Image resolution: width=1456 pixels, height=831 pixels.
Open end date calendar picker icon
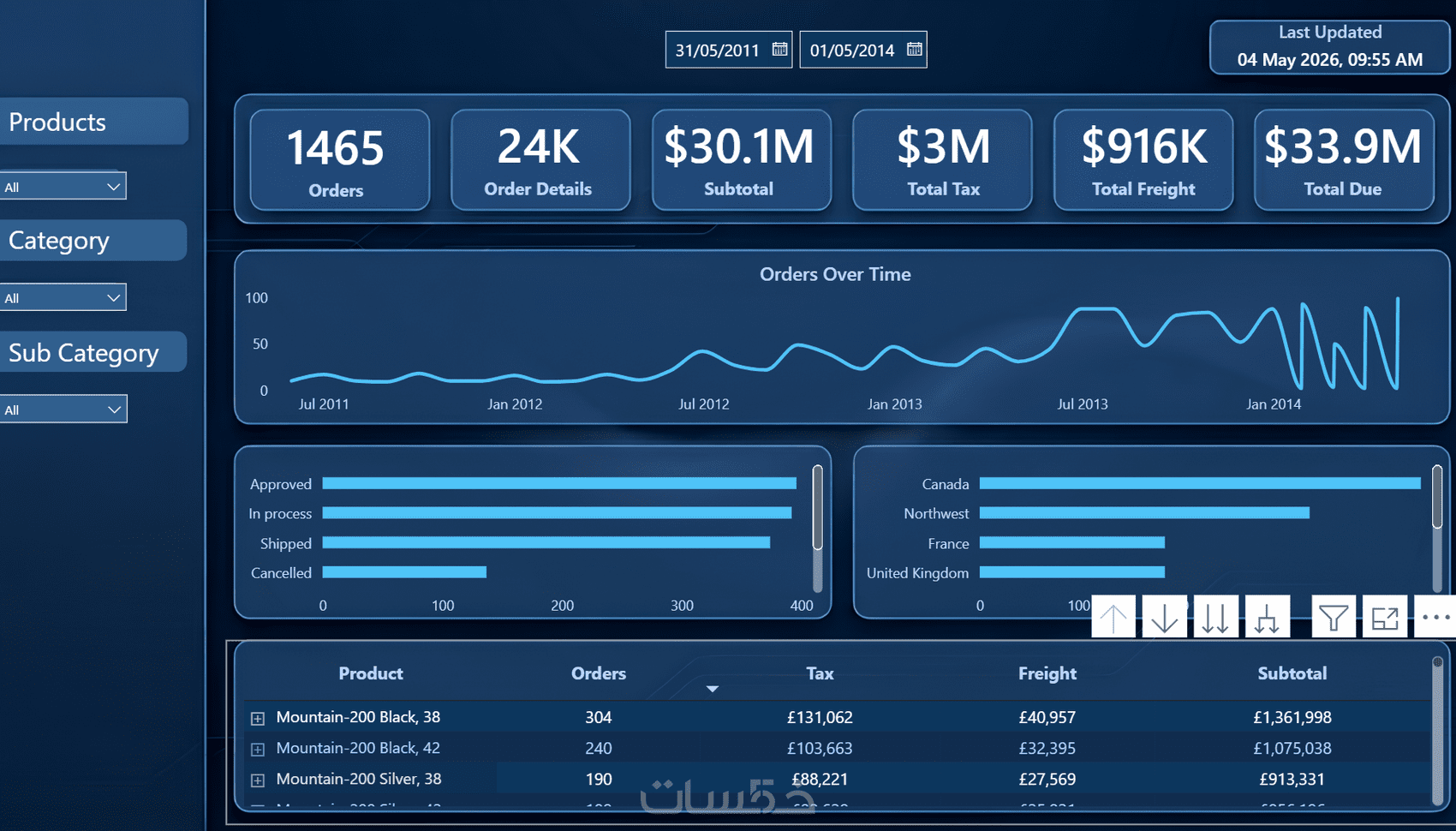tap(915, 50)
